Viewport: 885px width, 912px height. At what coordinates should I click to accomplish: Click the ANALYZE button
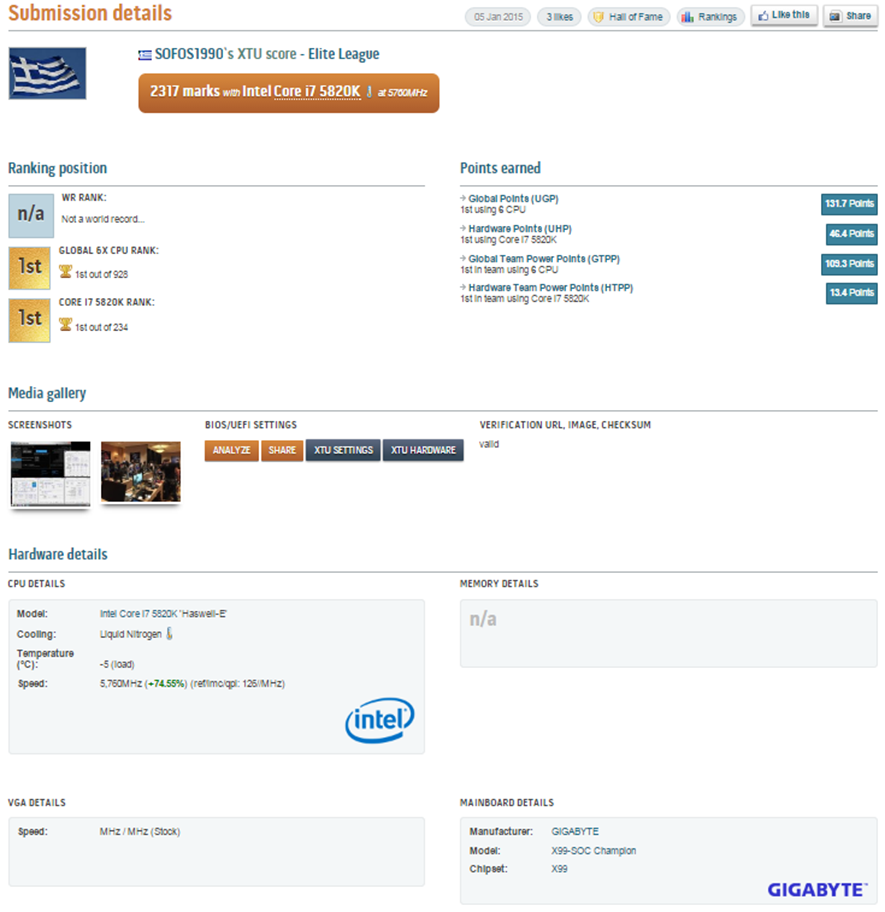pos(231,451)
